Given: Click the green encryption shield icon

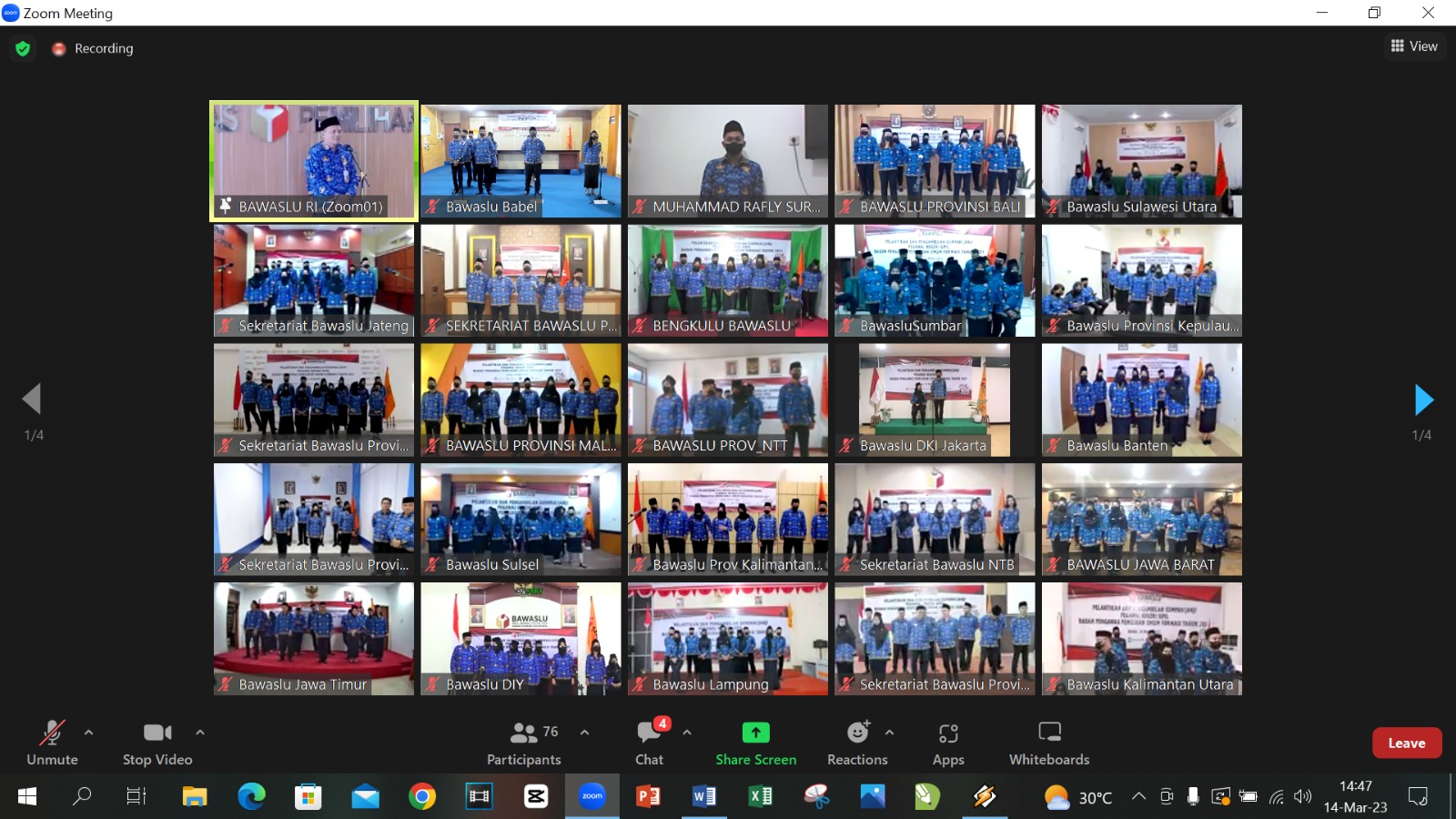Looking at the screenshot, I should coord(23,48).
